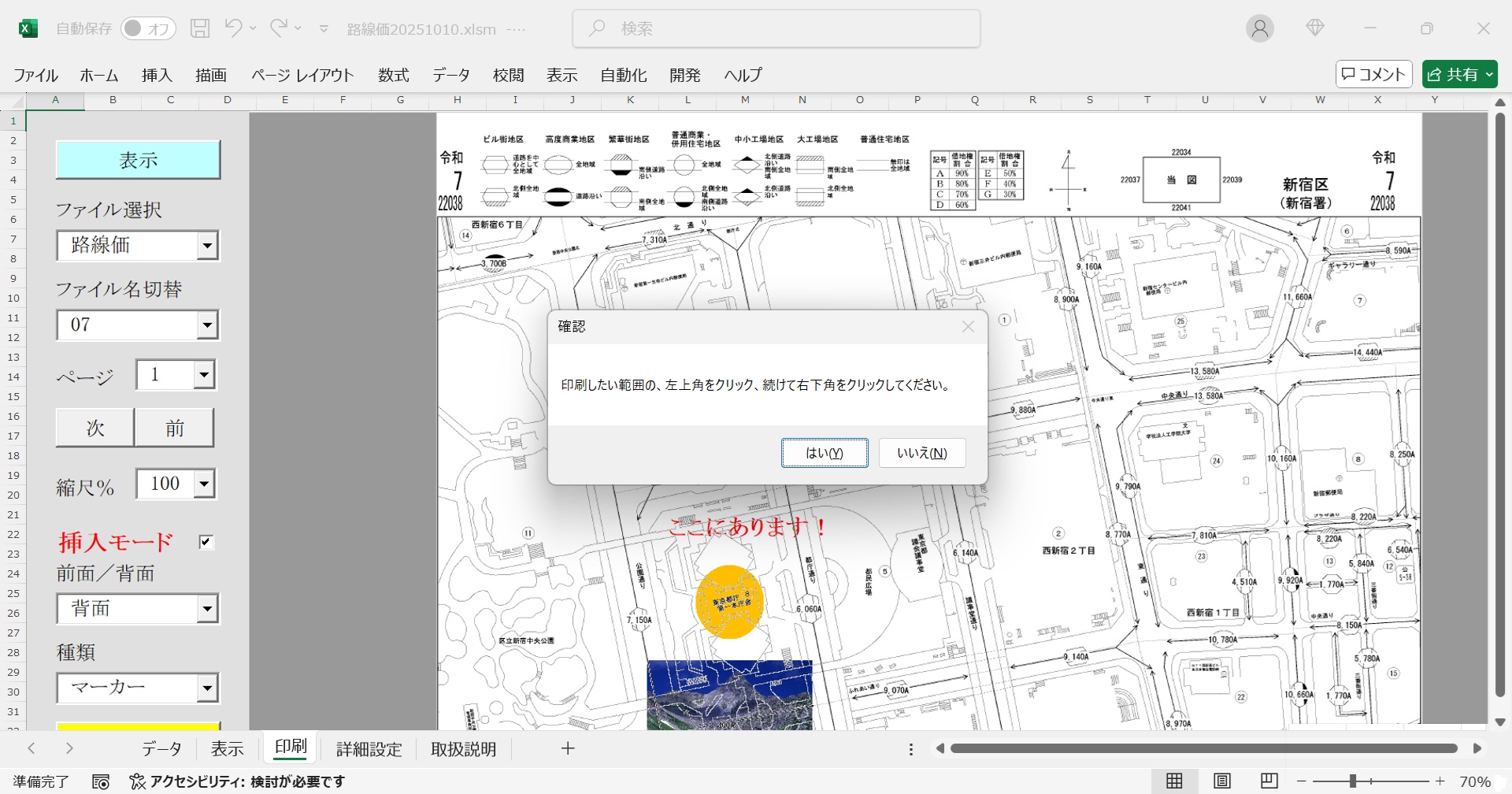Click the Redo arrow icon
Image resolution: width=1512 pixels, height=794 pixels.
(x=278, y=28)
